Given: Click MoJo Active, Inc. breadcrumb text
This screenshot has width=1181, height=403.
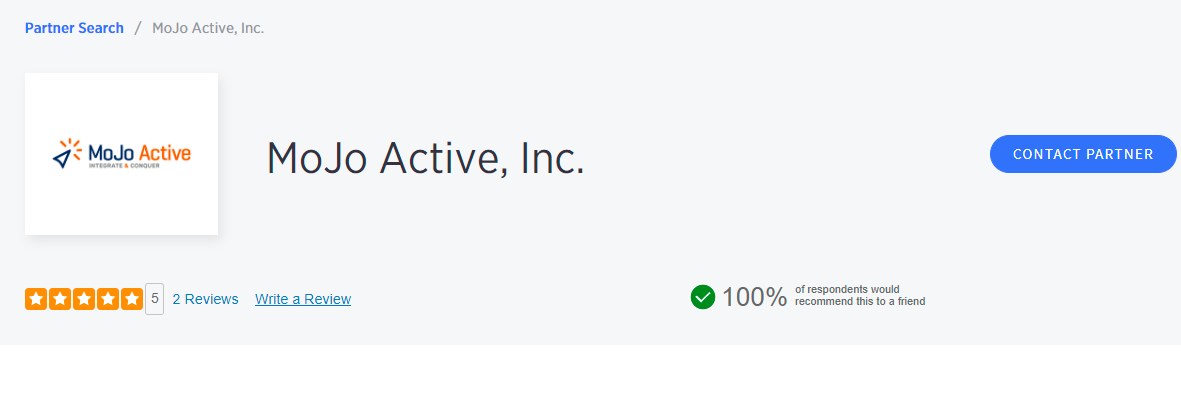Looking at the screenshot, I should (x=208, y=28).
